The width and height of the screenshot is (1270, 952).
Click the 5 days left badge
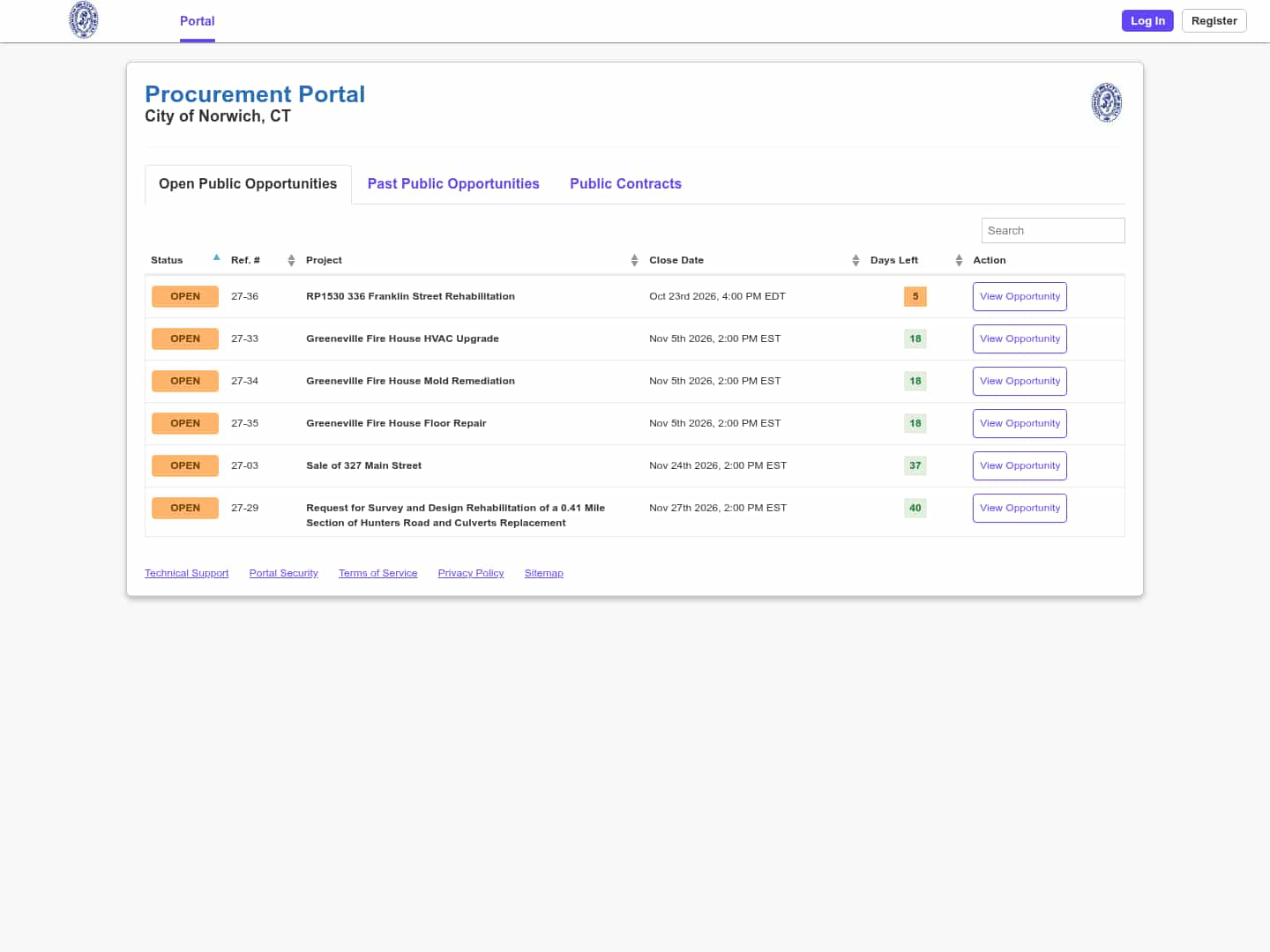pyautogui.click(x=915, y=297)
